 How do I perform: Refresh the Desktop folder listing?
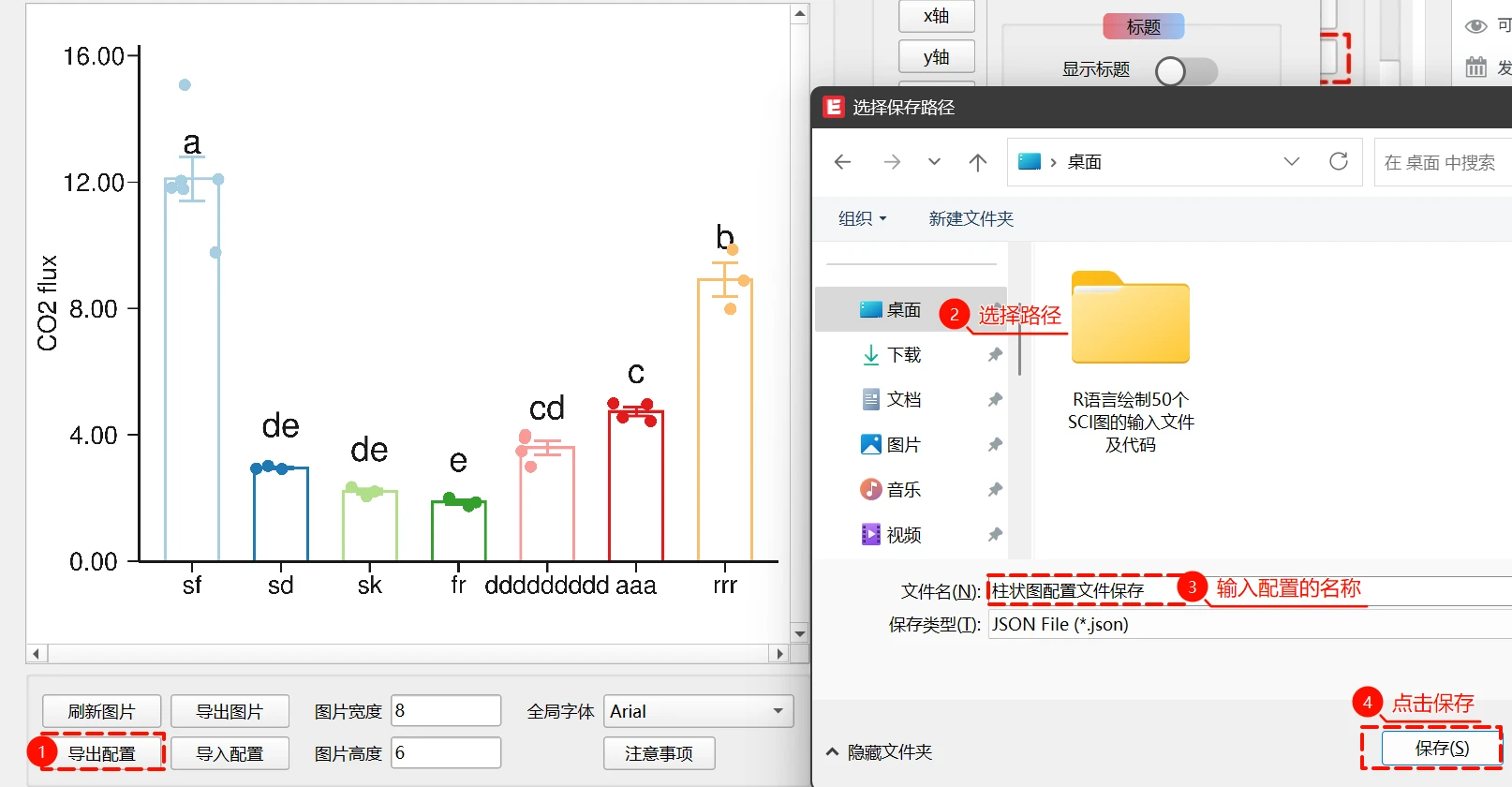[1339, 161]
